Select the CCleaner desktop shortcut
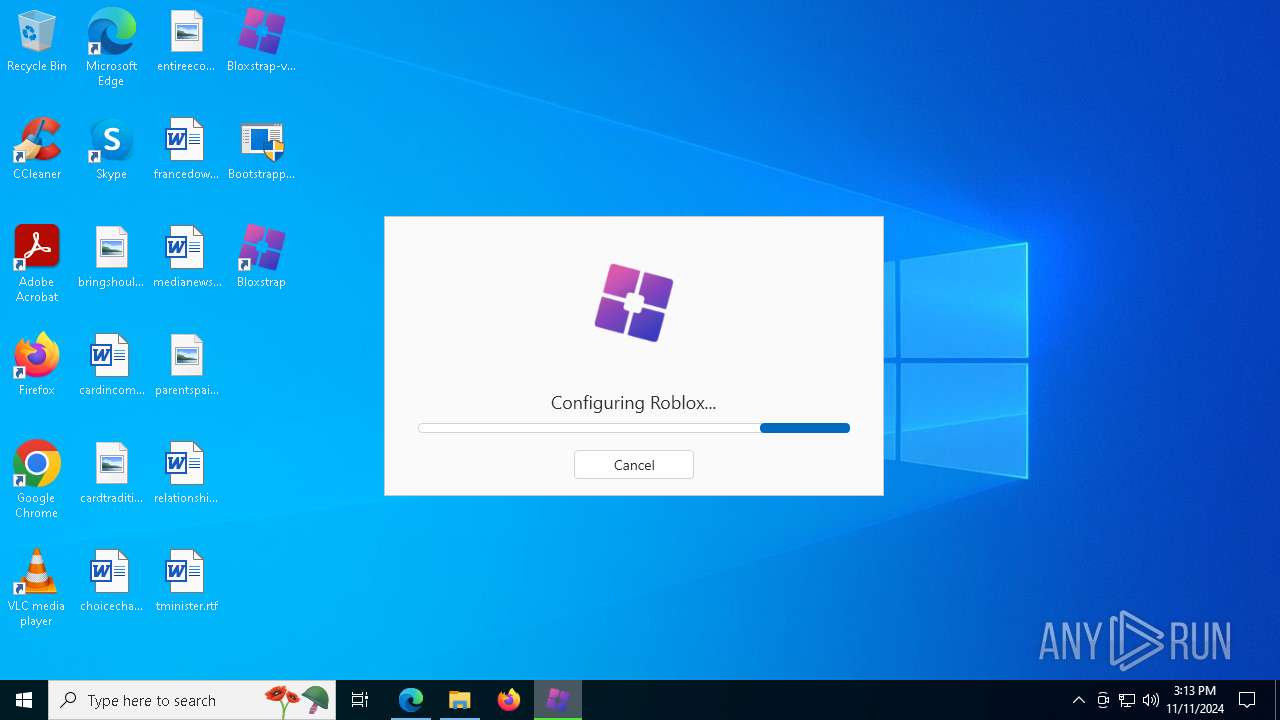 [x=37, y=150]
